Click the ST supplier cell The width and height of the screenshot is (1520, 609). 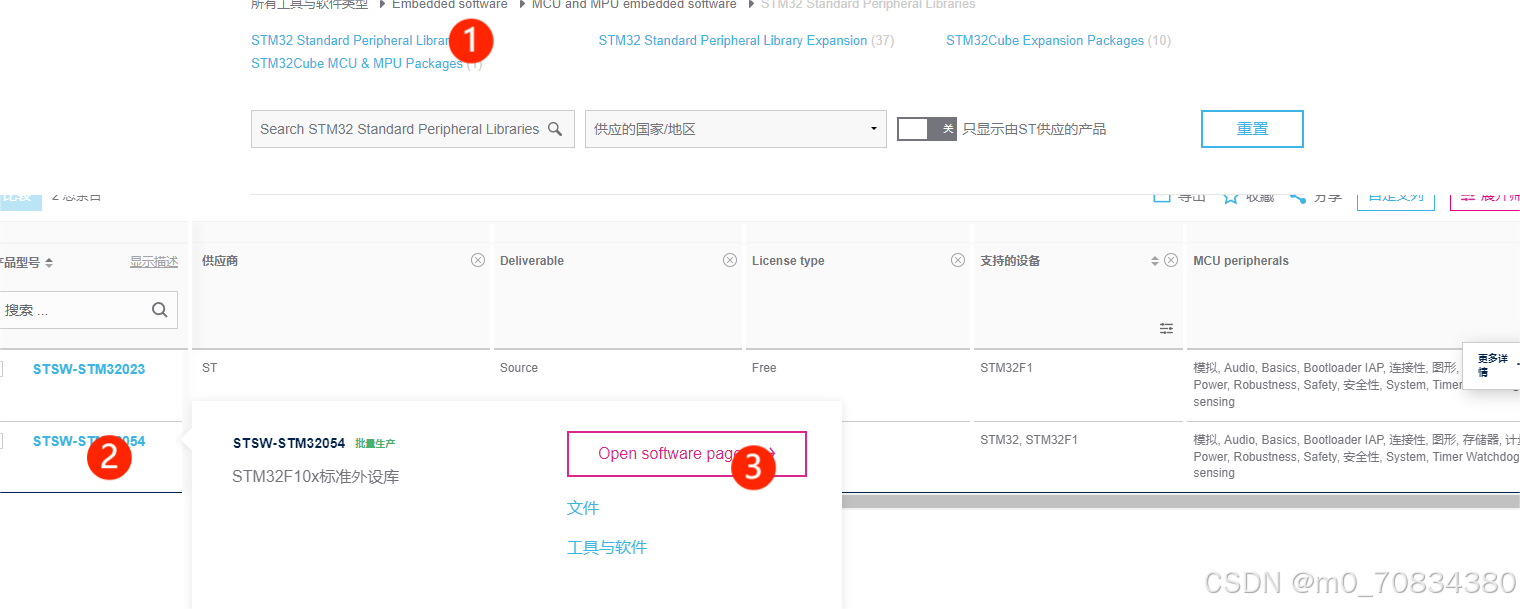209,368
